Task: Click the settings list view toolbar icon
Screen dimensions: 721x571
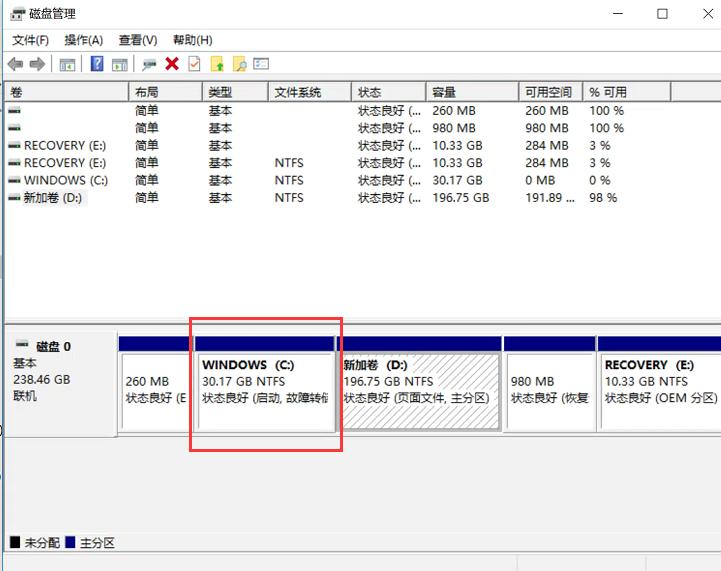Action: (x=261, y=63)
